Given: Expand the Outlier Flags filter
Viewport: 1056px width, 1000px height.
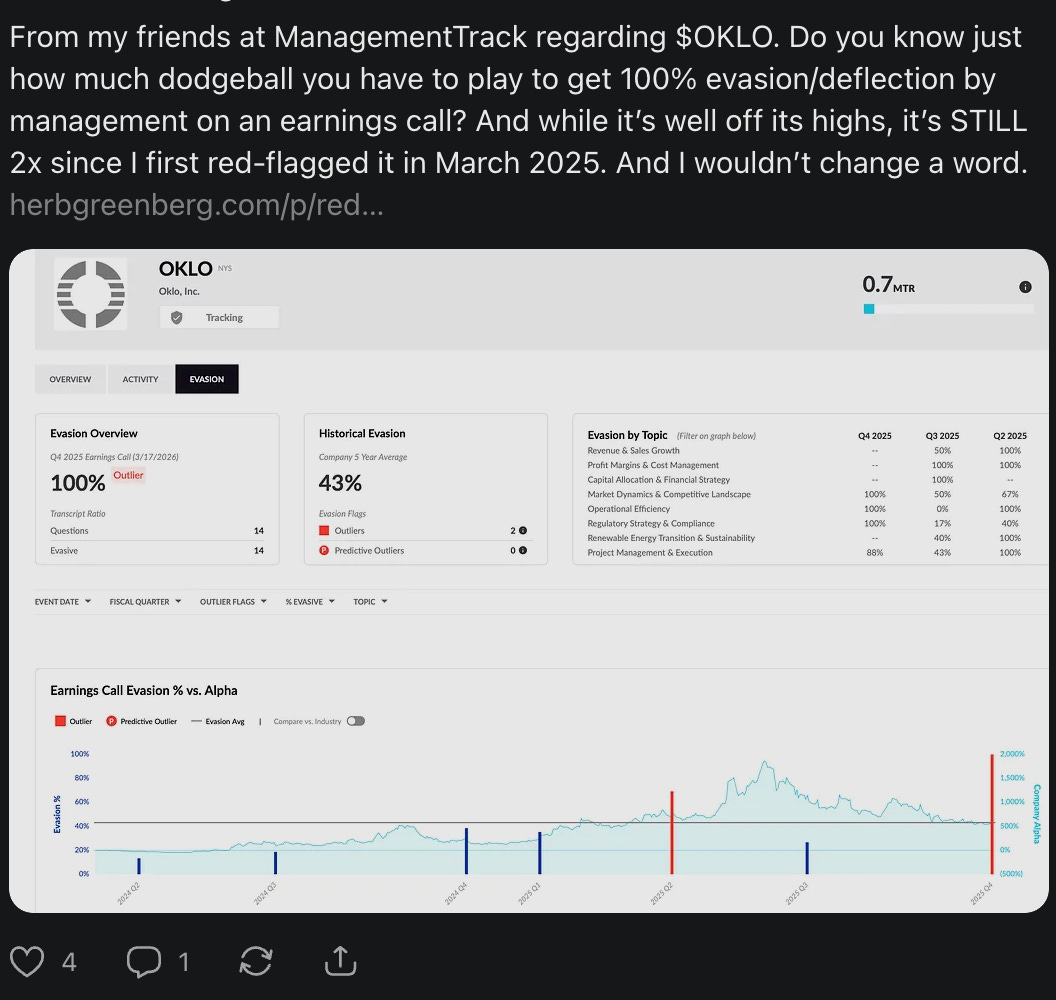Looking at the screenshot, I should point(233,601).
